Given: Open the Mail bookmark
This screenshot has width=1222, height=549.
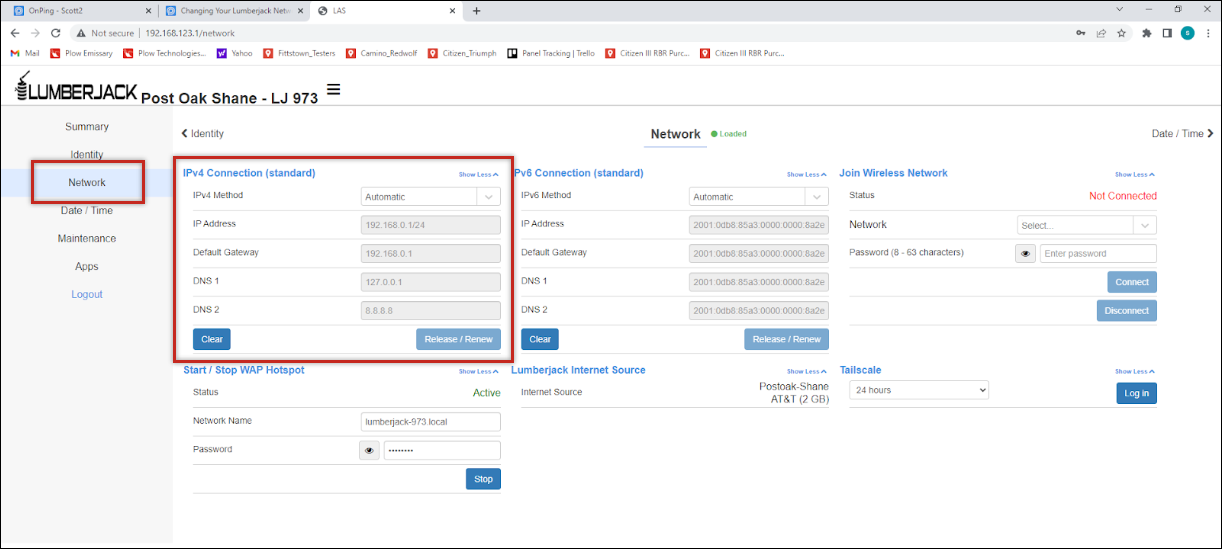Looking at the screenshot, I should [x=25, y=53].
